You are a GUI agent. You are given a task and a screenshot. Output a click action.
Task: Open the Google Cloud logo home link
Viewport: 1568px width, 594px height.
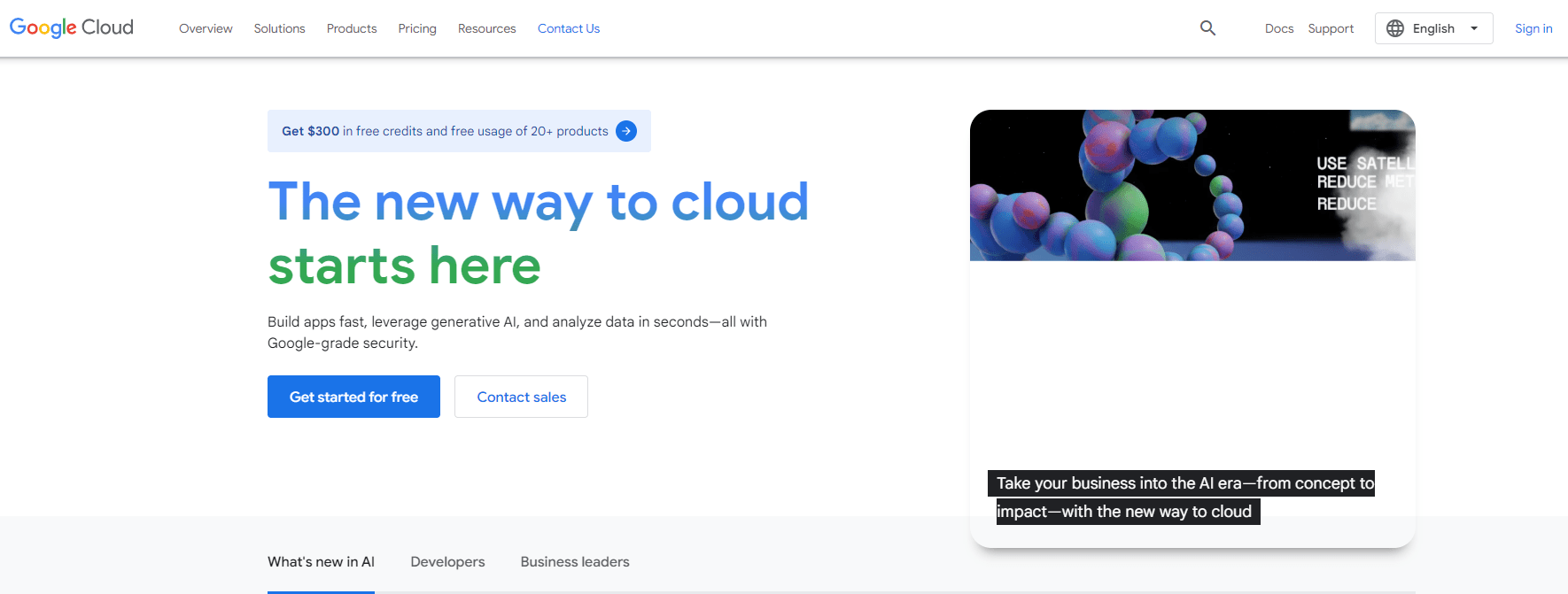[72, 27]
